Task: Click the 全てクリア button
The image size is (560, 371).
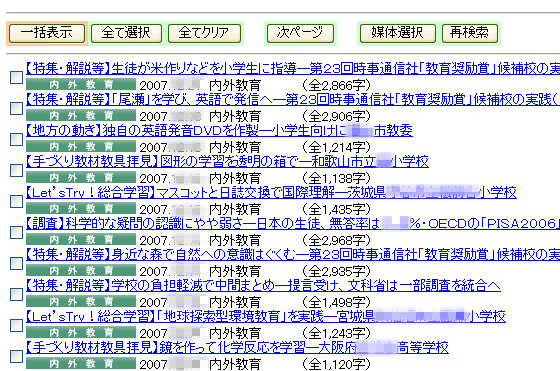Action: point(204,33)
